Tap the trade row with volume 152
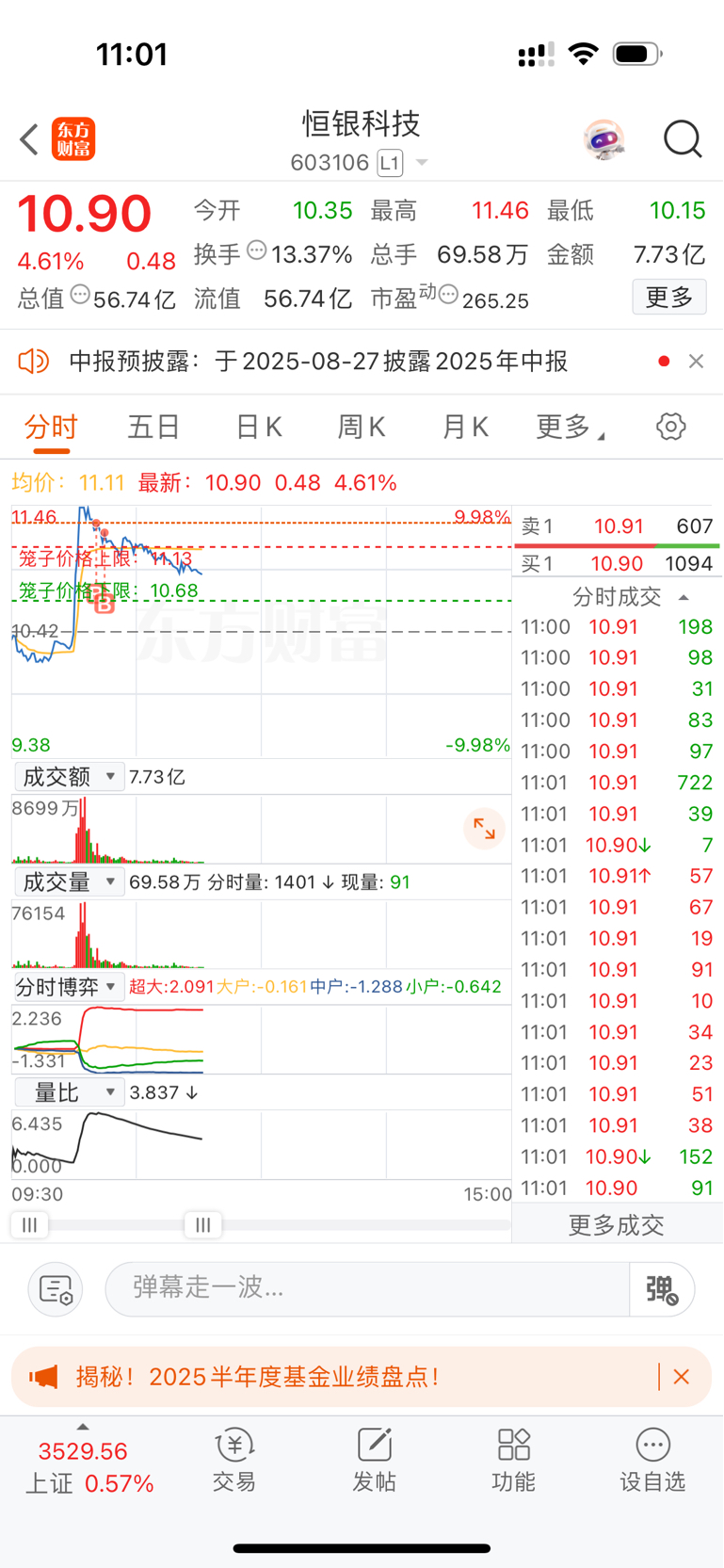Screen dimensions: 724x1568 pyautogui.click(x=617, y=1157)
